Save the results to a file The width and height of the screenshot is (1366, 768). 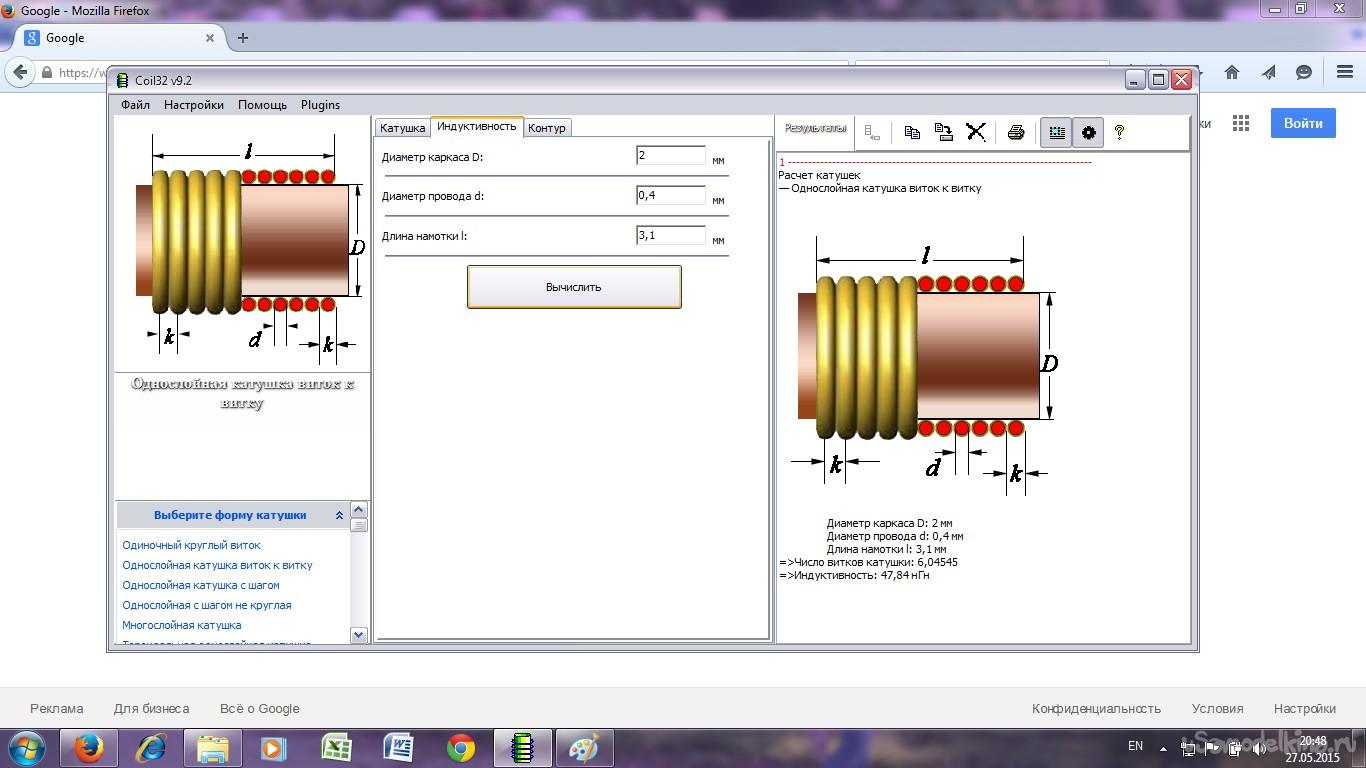[x=943, y=132]
